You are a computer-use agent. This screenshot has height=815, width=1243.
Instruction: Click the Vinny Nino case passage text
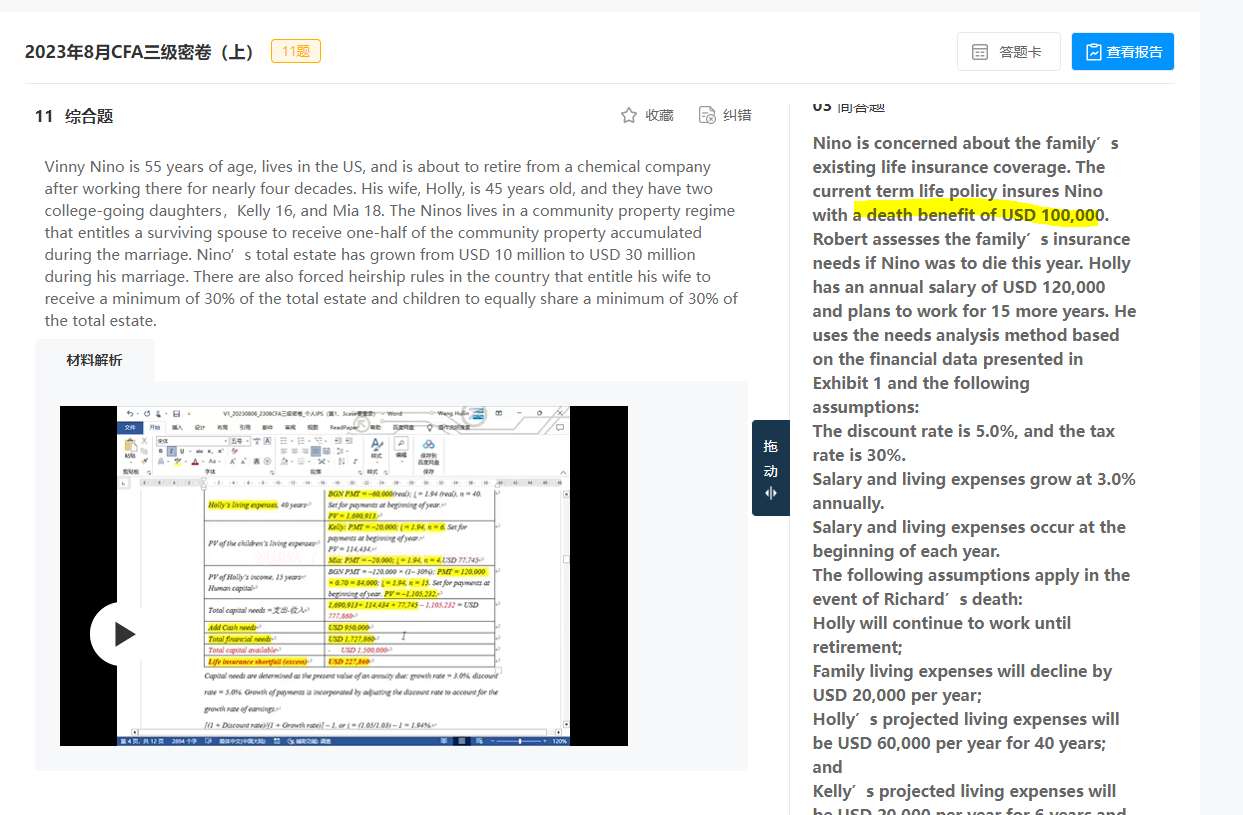[392, 244]
